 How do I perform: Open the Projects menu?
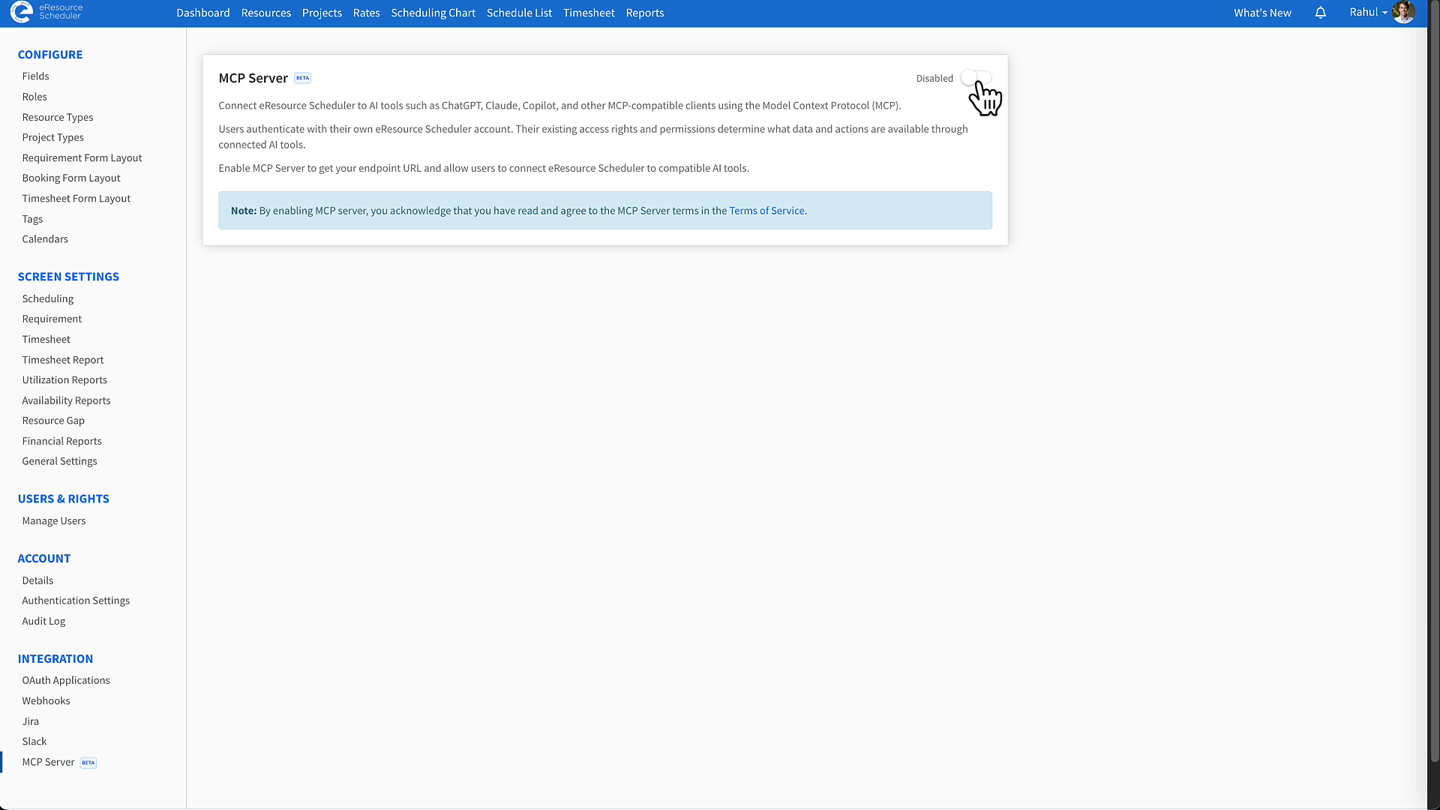tap(322, 13)
